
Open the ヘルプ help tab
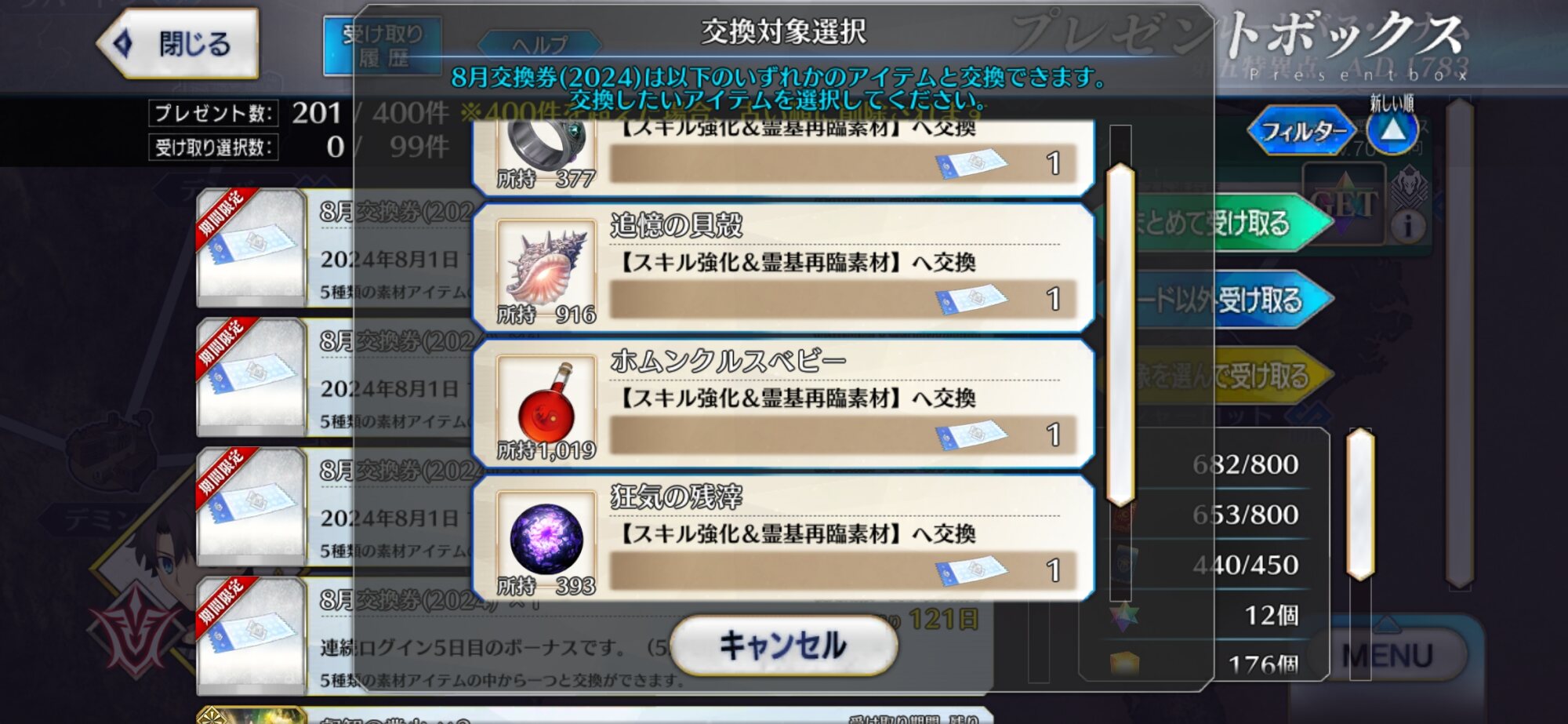click(x=539, y=44)
